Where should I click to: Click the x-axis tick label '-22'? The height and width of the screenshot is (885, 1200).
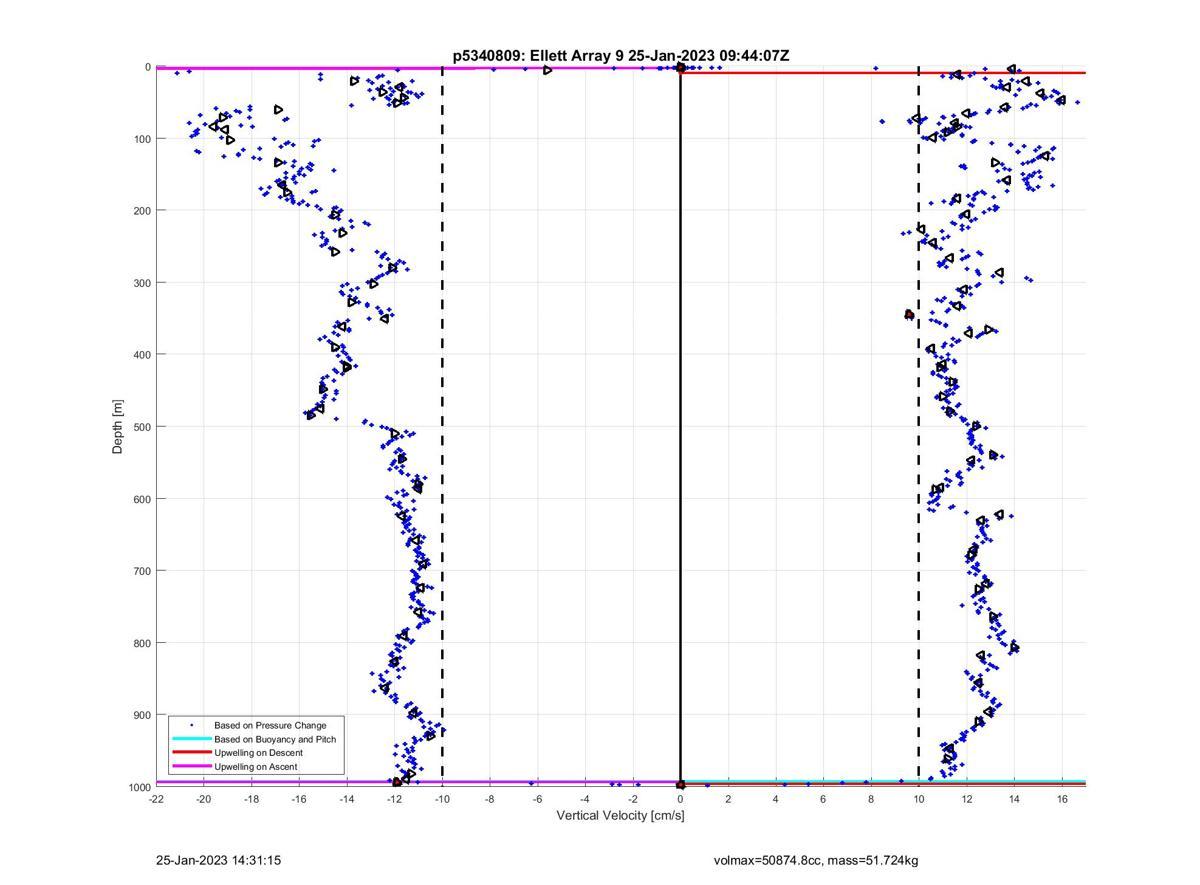point(156,799)
